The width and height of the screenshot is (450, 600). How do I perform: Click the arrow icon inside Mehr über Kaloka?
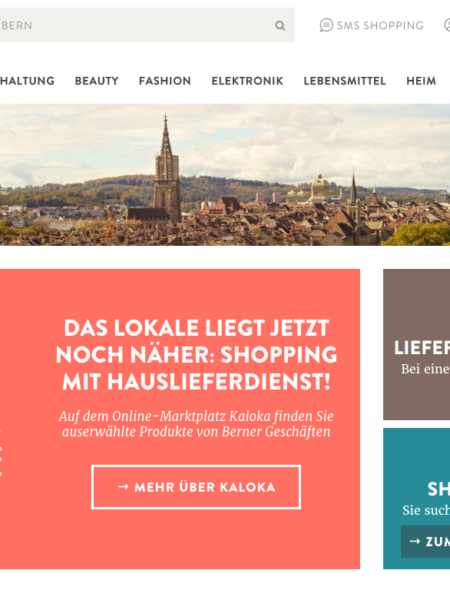[x=123, y=487]
